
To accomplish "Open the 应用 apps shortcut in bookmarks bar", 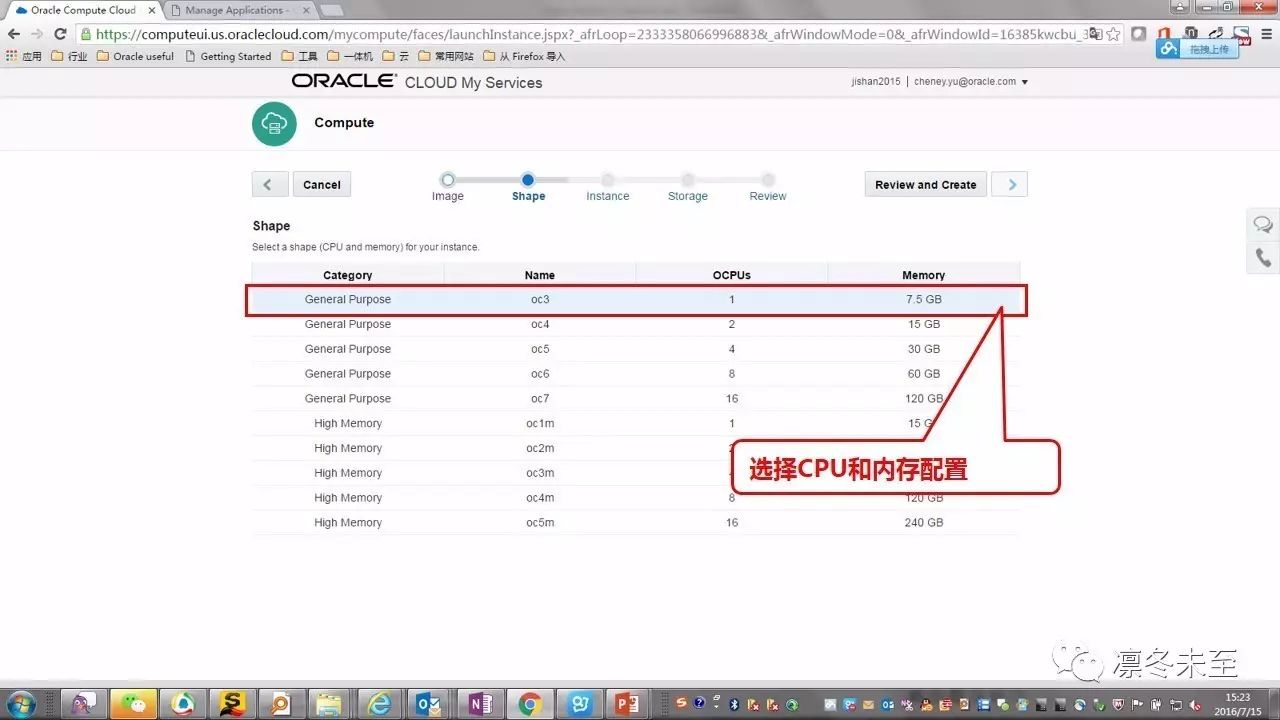I will tap(24, 57).
